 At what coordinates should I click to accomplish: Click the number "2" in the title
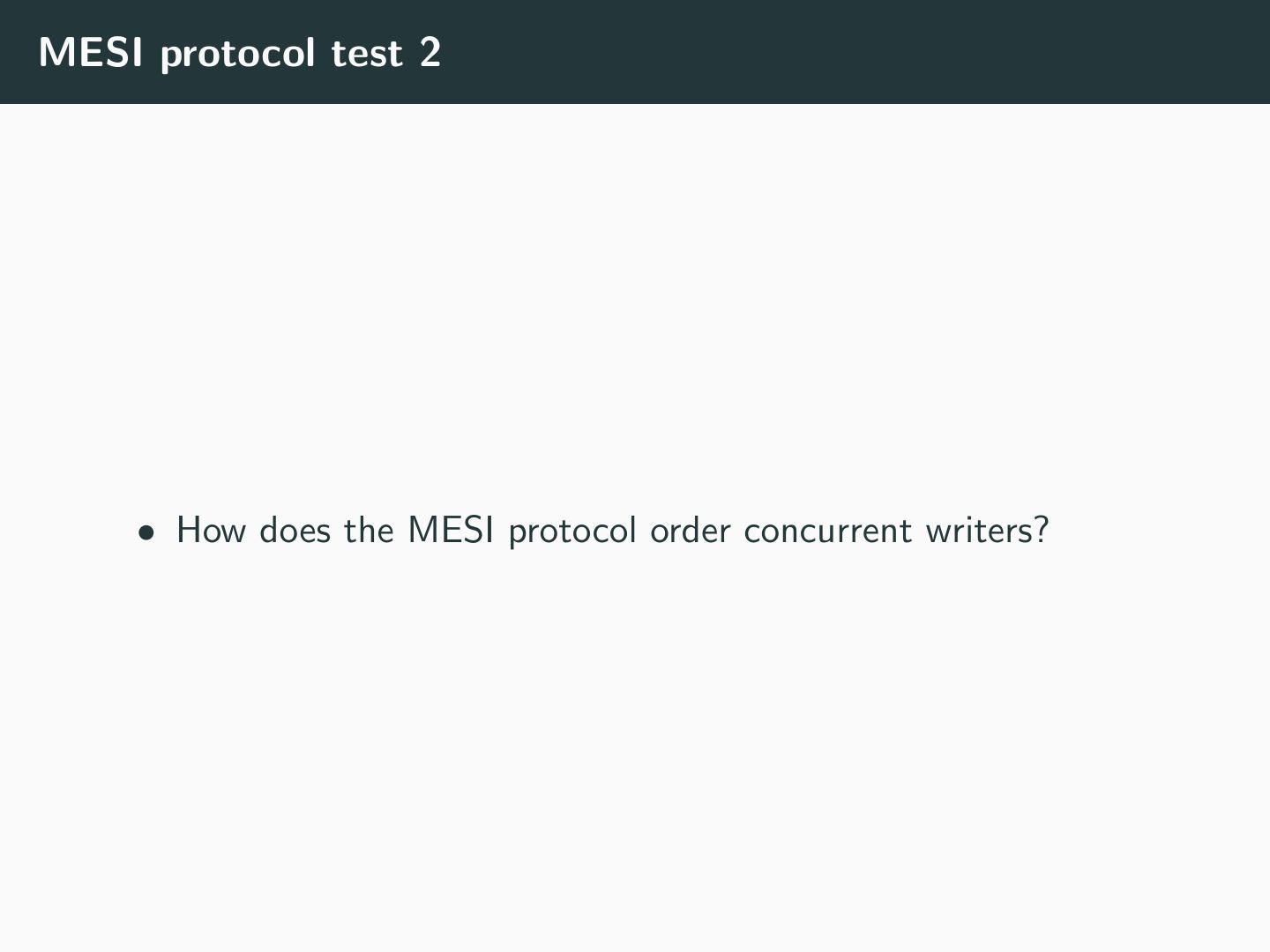click(x=430, y=53)
